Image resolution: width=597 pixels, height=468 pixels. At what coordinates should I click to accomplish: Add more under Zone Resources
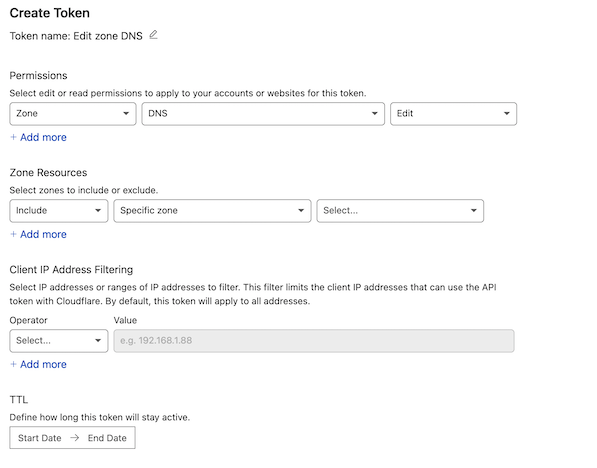(38, 234)
